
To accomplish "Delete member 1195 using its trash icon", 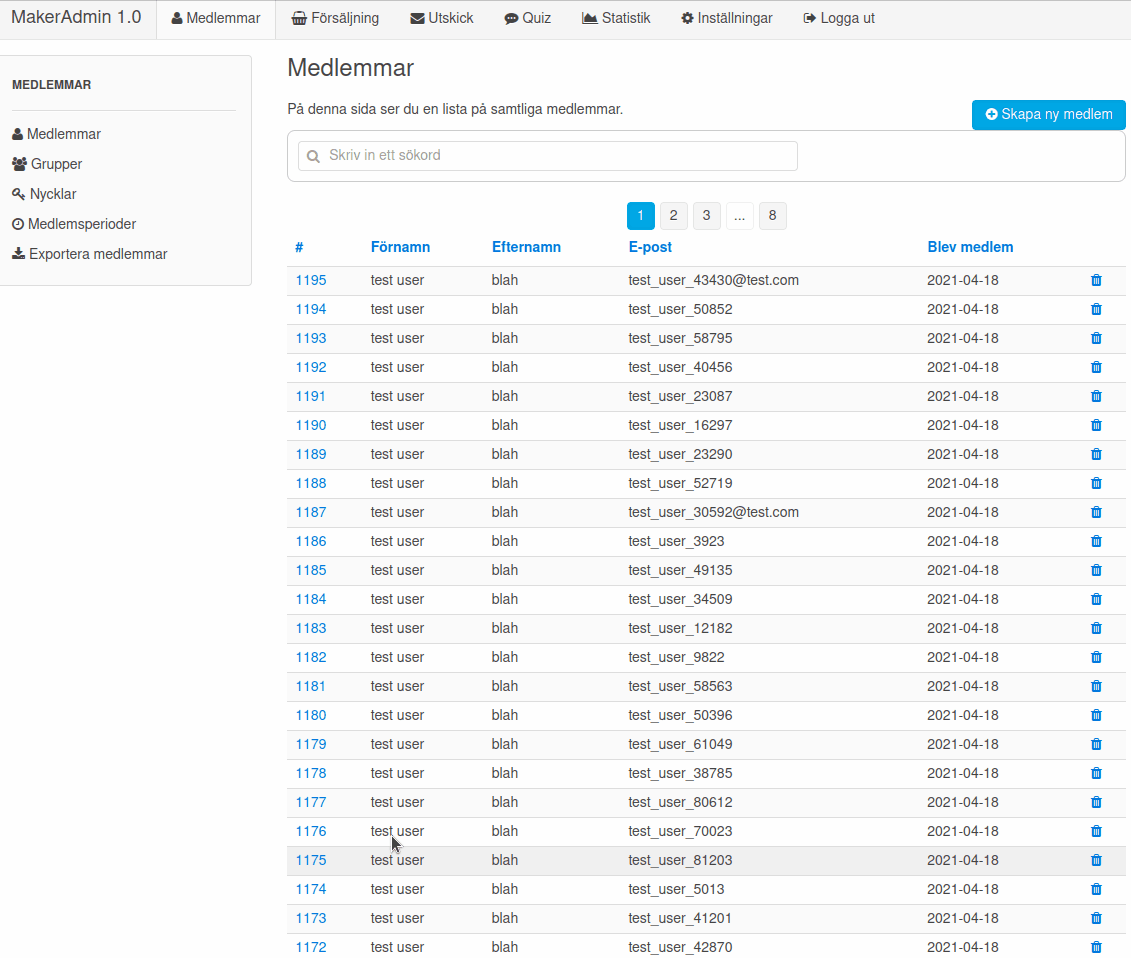I will point(1096,280).
